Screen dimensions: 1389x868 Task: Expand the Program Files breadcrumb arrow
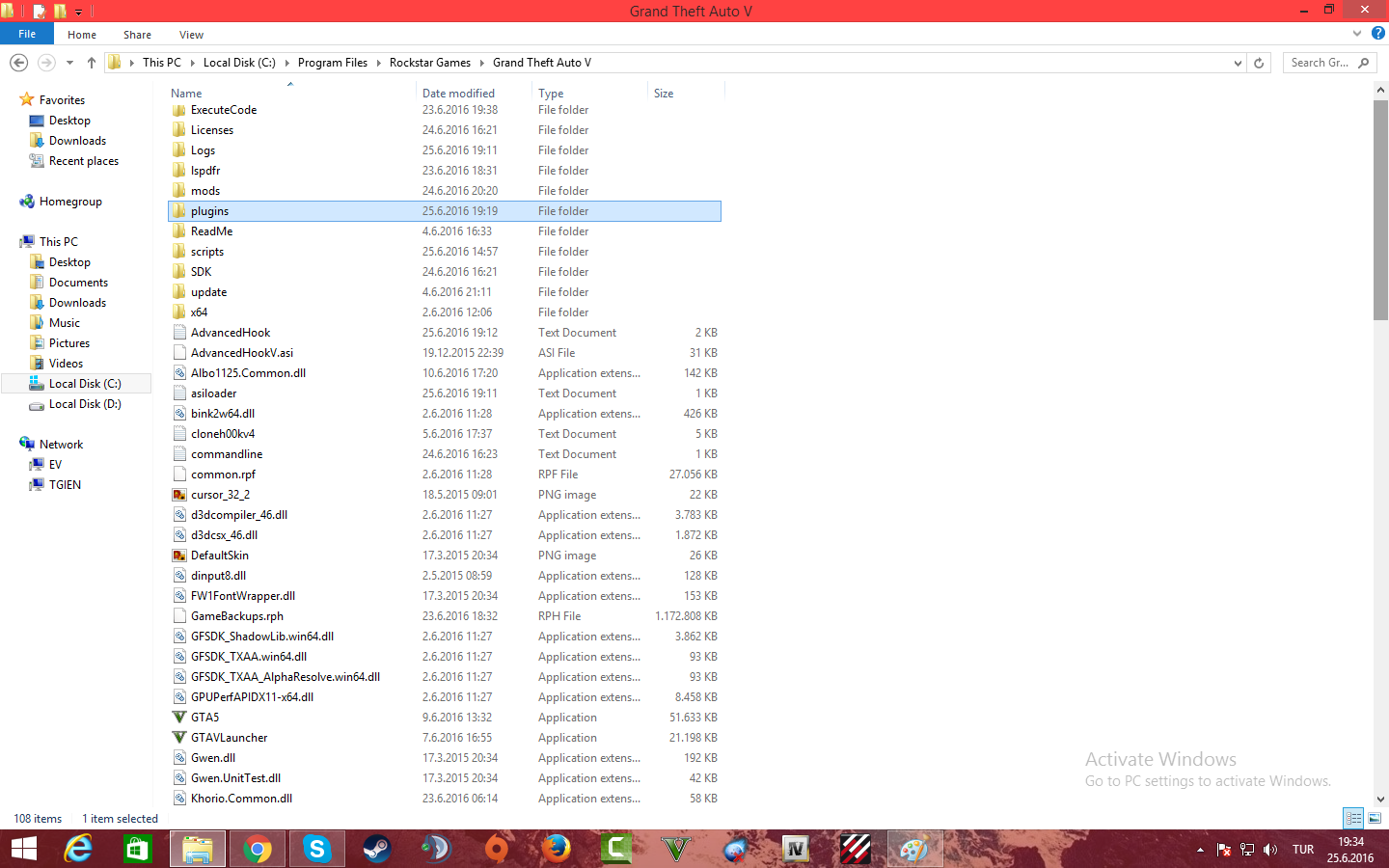click(378, 63)
